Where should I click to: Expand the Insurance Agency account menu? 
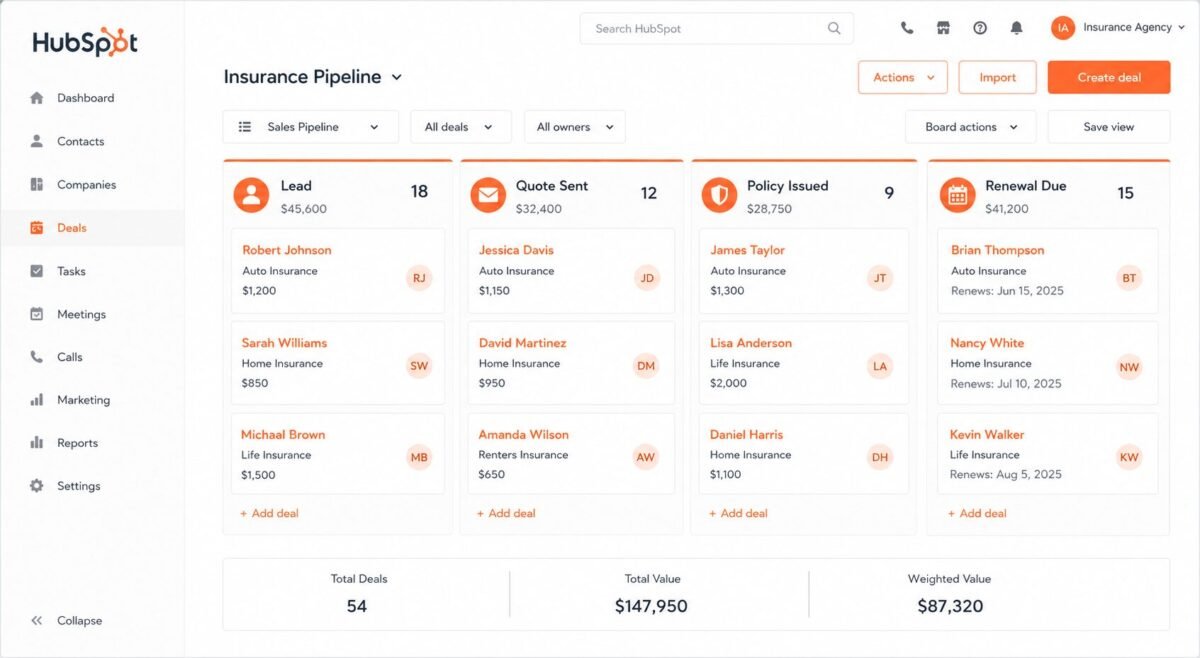point(1181,28)
